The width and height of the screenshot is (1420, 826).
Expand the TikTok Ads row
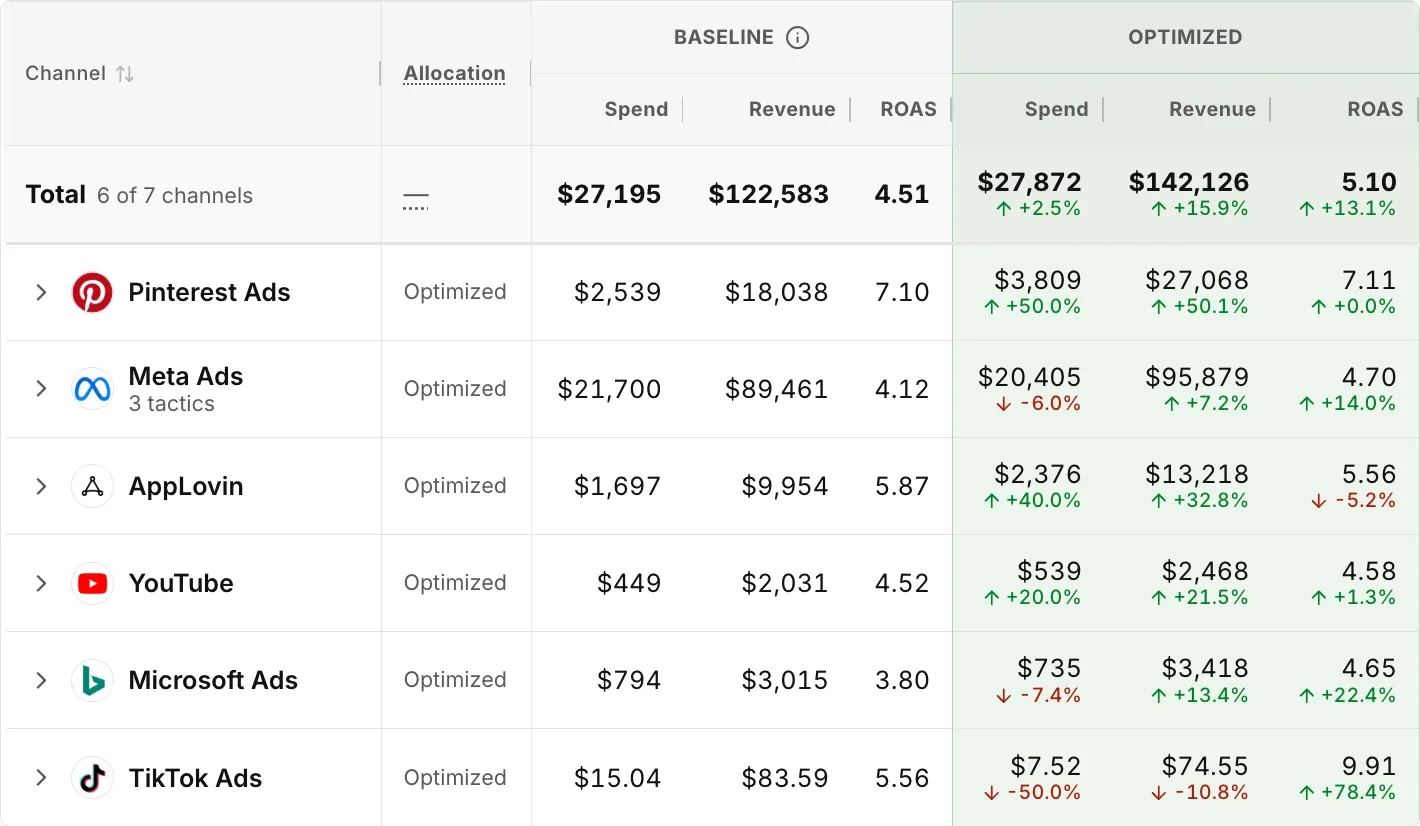click(41, 778)
